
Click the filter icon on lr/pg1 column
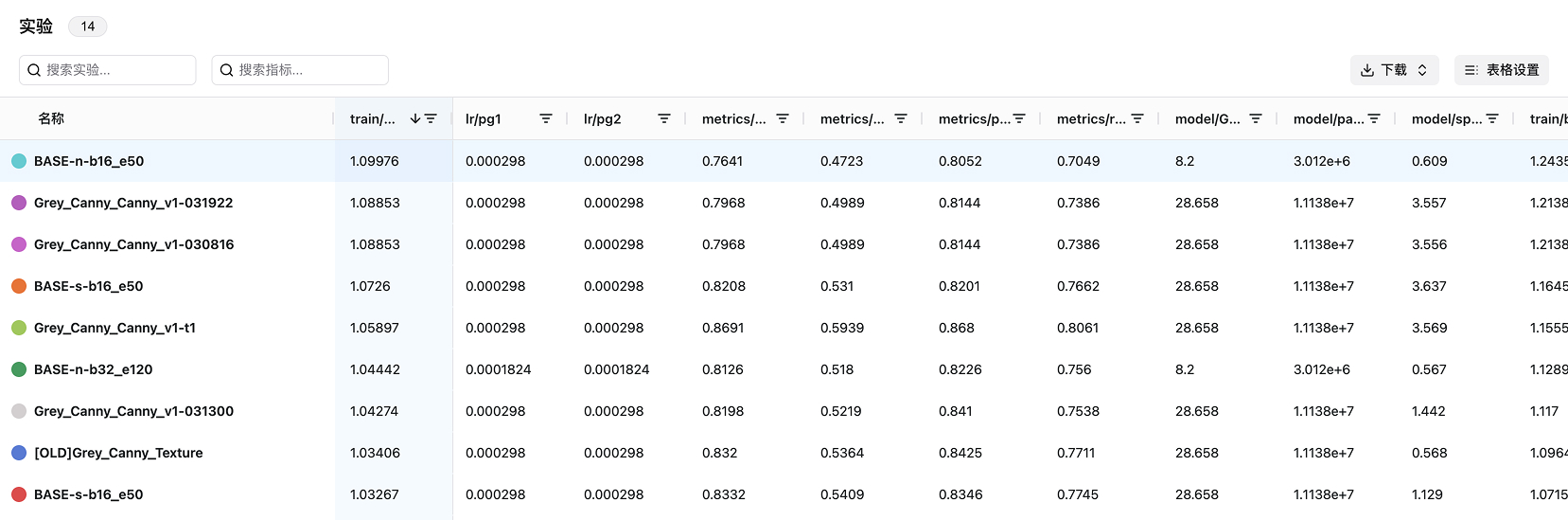546,118
